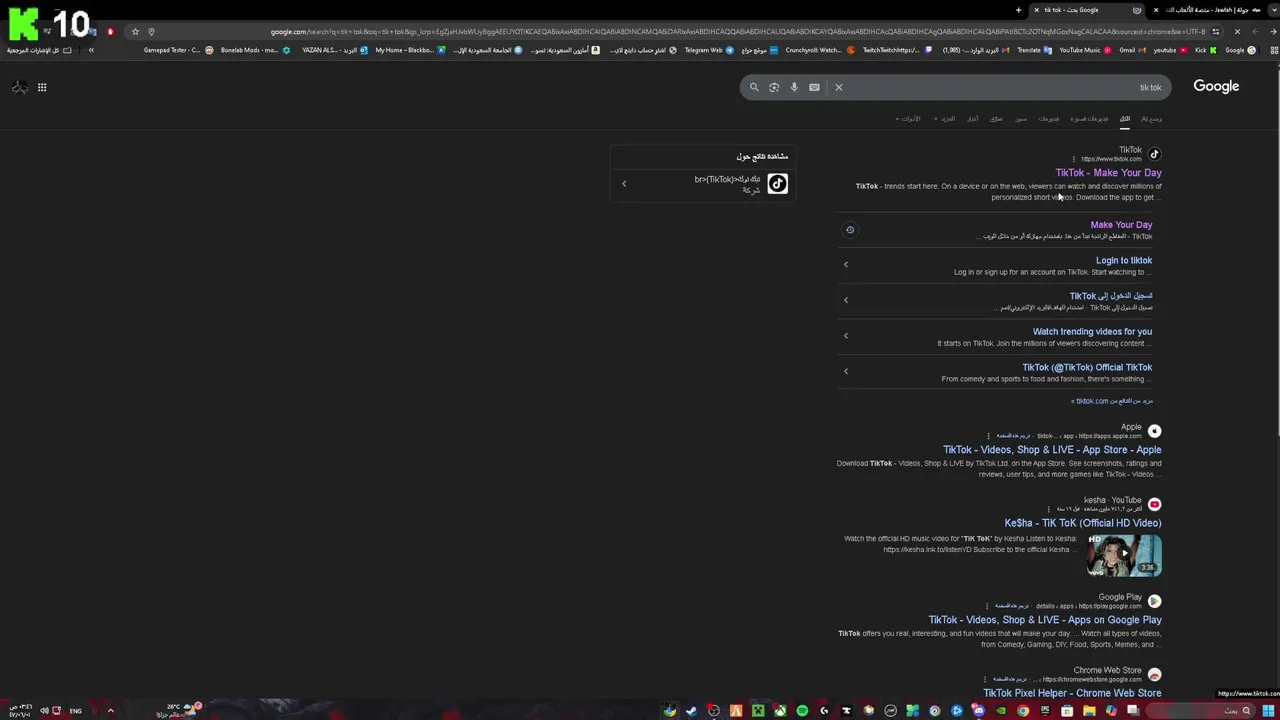The height and width of the screenshot is (720, 1280).
Task: Bookmark this page with star icon
Action: (135, 31)
